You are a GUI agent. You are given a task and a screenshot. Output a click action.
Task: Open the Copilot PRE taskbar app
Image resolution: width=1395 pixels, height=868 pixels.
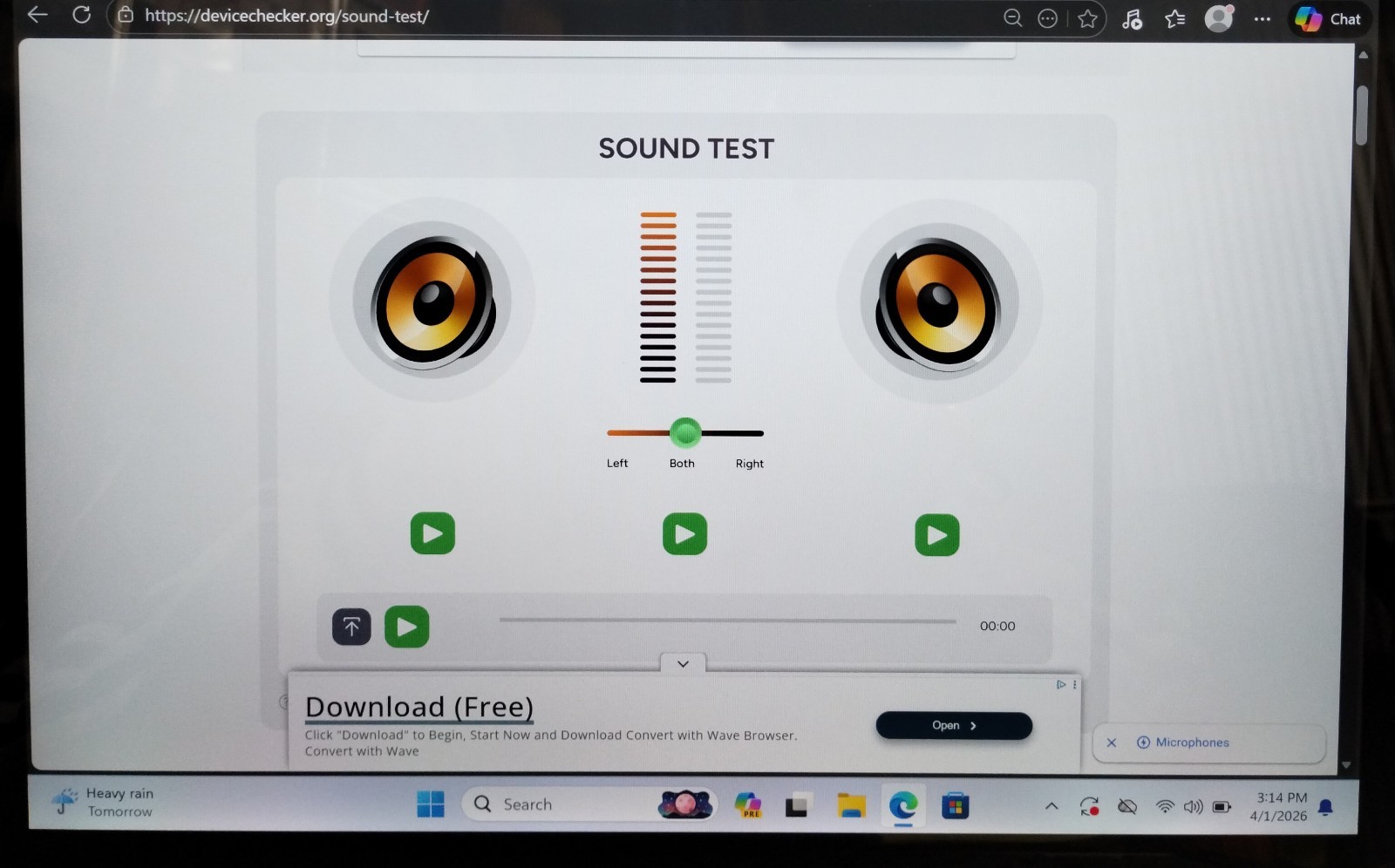click(x=748, y=805)
